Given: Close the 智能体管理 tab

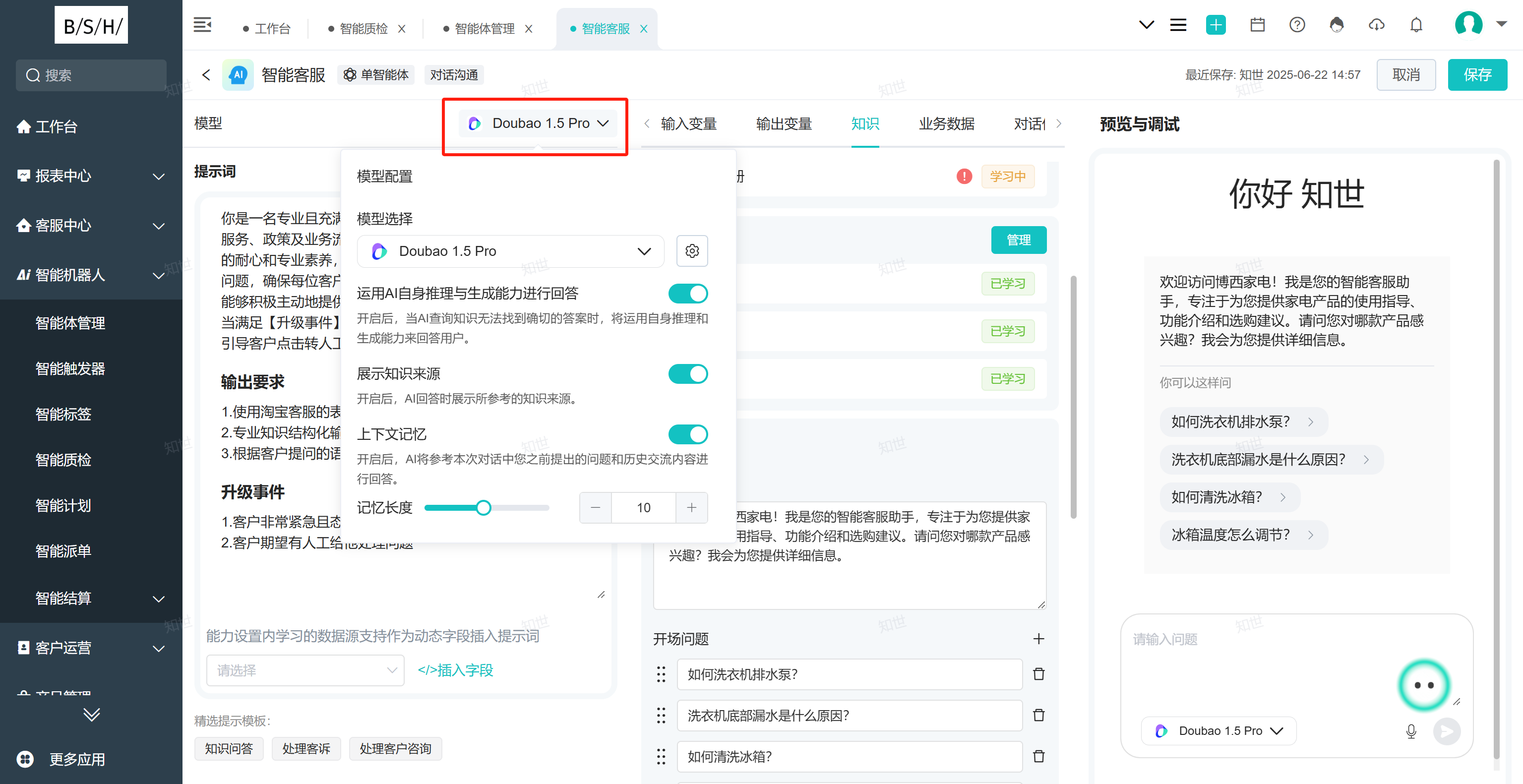Looking at the screenshot, I should point(529,28).
